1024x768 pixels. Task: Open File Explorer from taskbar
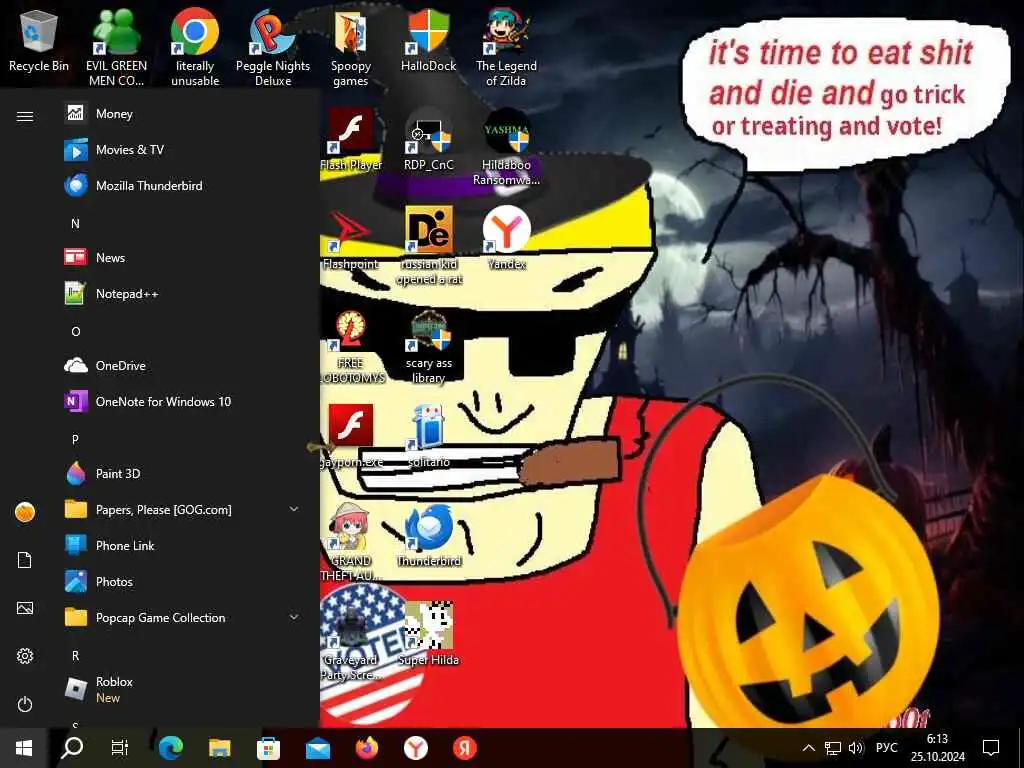click(219, 748)
